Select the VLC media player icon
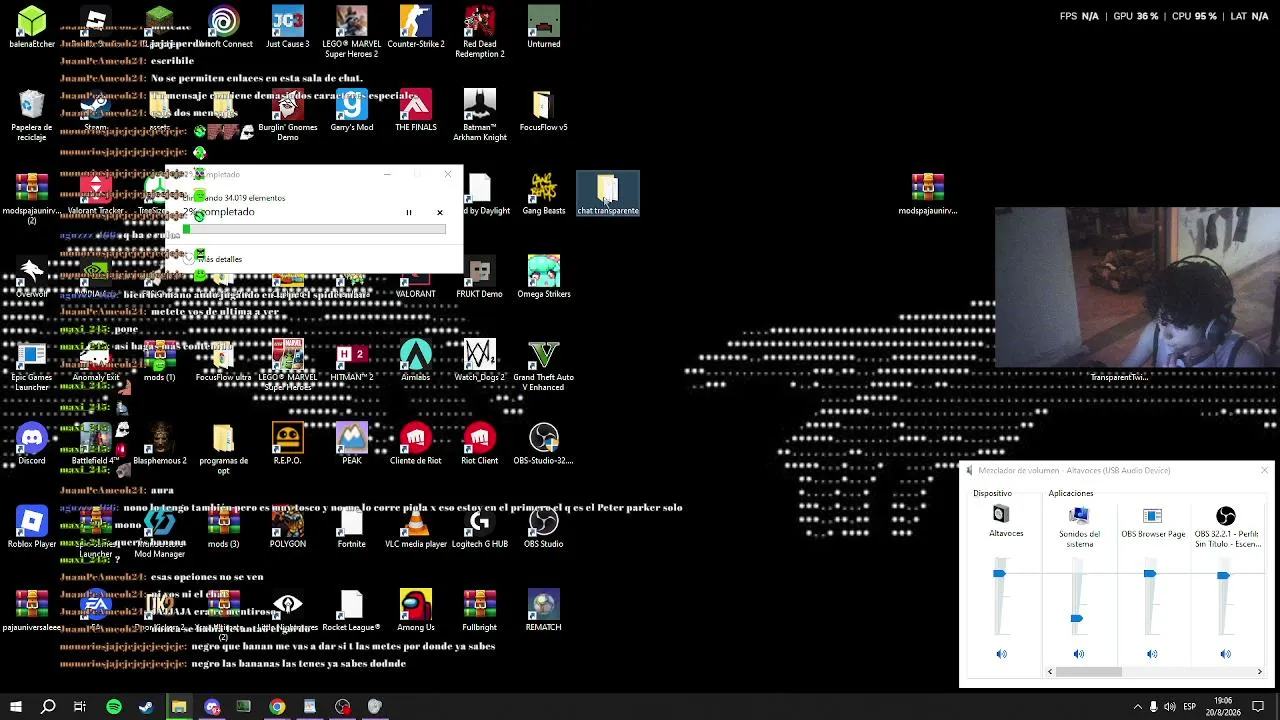 416,527
